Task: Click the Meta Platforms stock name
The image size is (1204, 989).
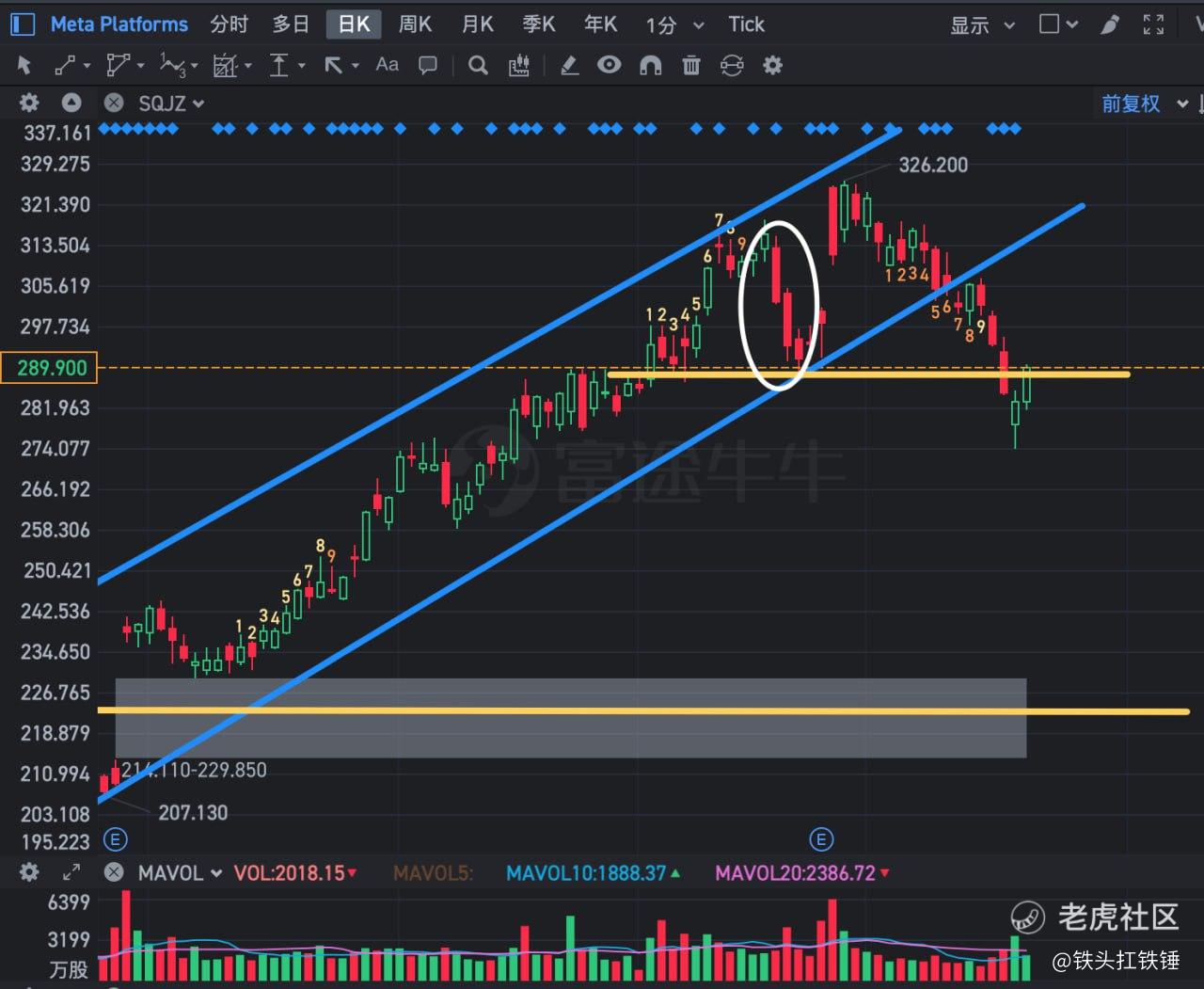Action: [119, 24]
